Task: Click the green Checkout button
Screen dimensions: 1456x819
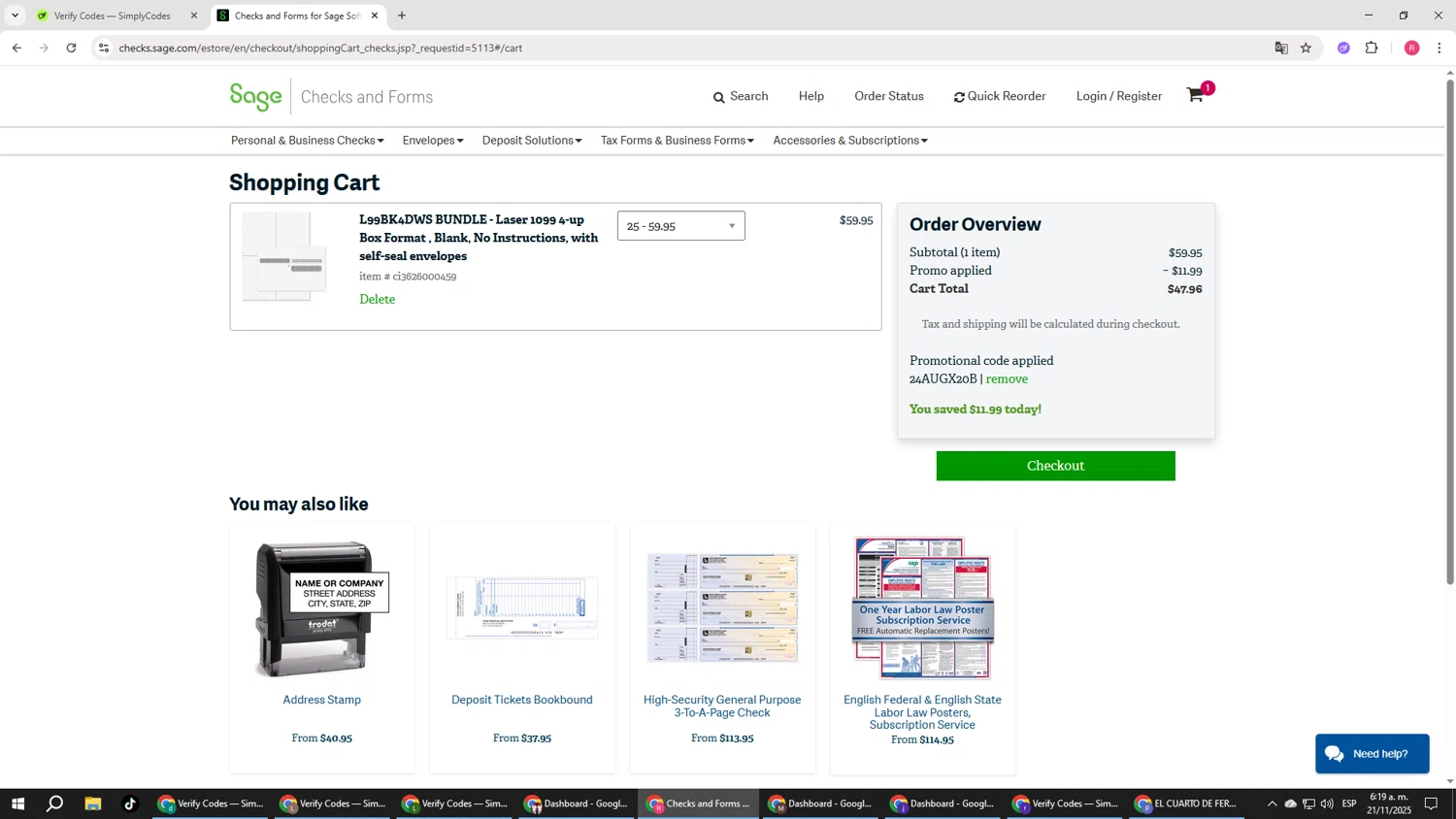Action: coord(1055,466)
